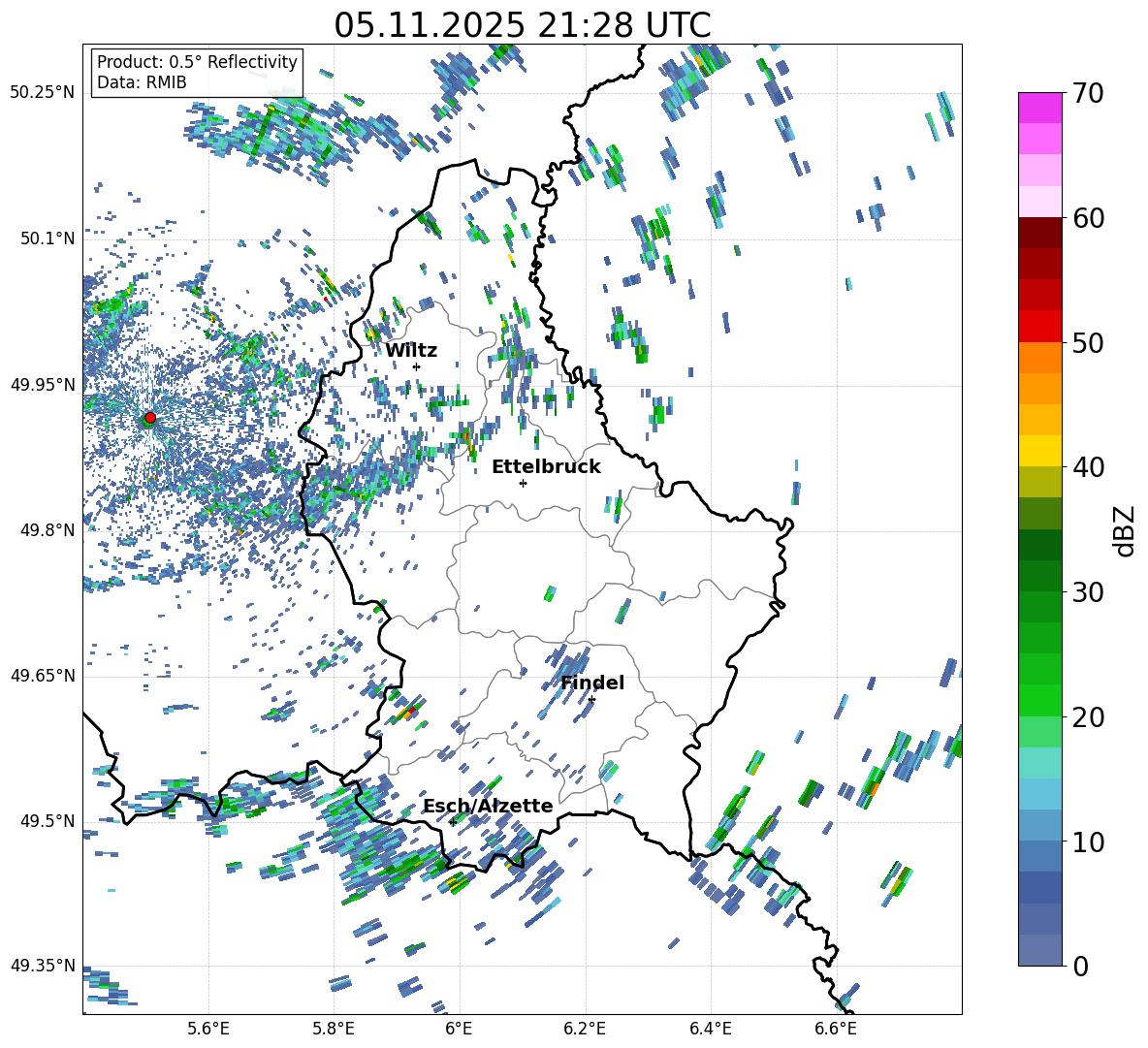Click the 6°E longitude label

[x=459, y=1029]
